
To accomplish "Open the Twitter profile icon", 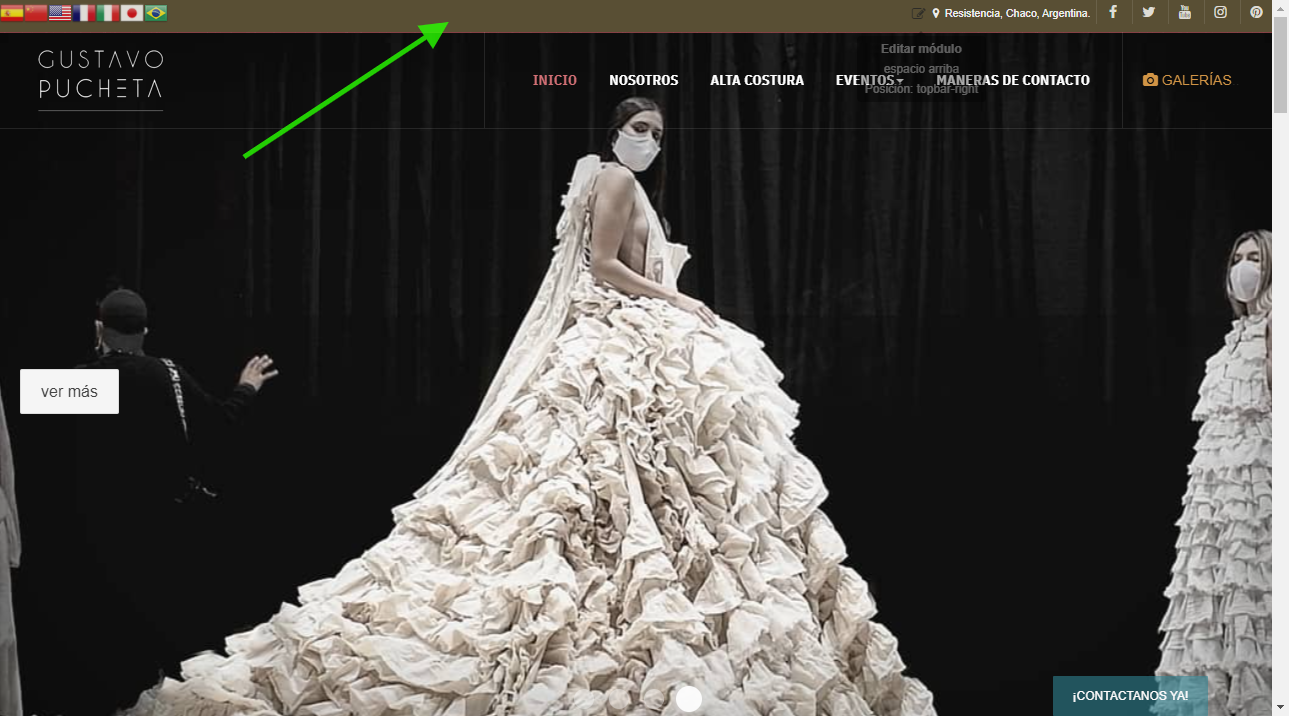I will (x=1149, y=12).
